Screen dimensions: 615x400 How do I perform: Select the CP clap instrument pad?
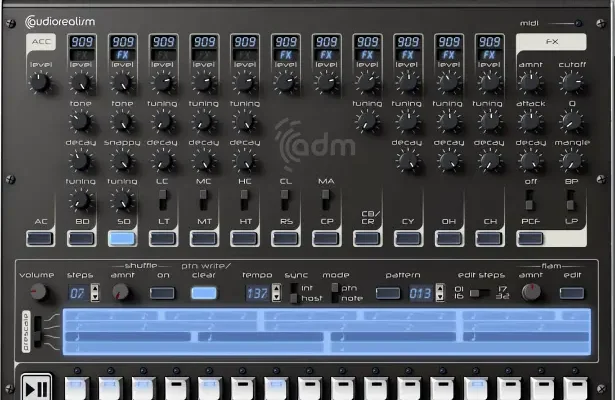click(326, 238)
